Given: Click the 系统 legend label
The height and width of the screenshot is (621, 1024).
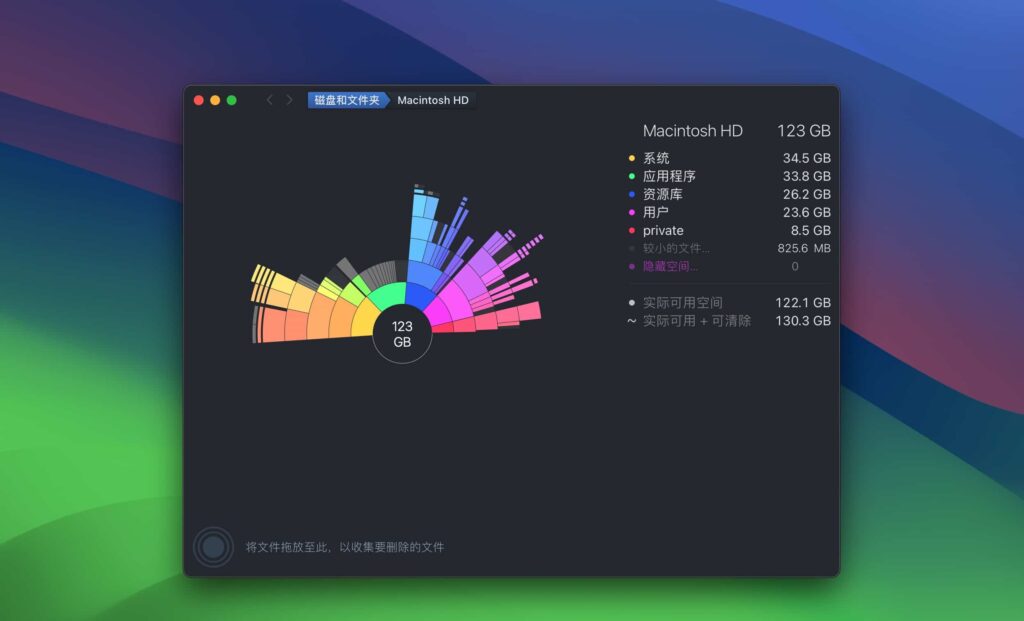Looking at the screenshot, I should (655, 157).
